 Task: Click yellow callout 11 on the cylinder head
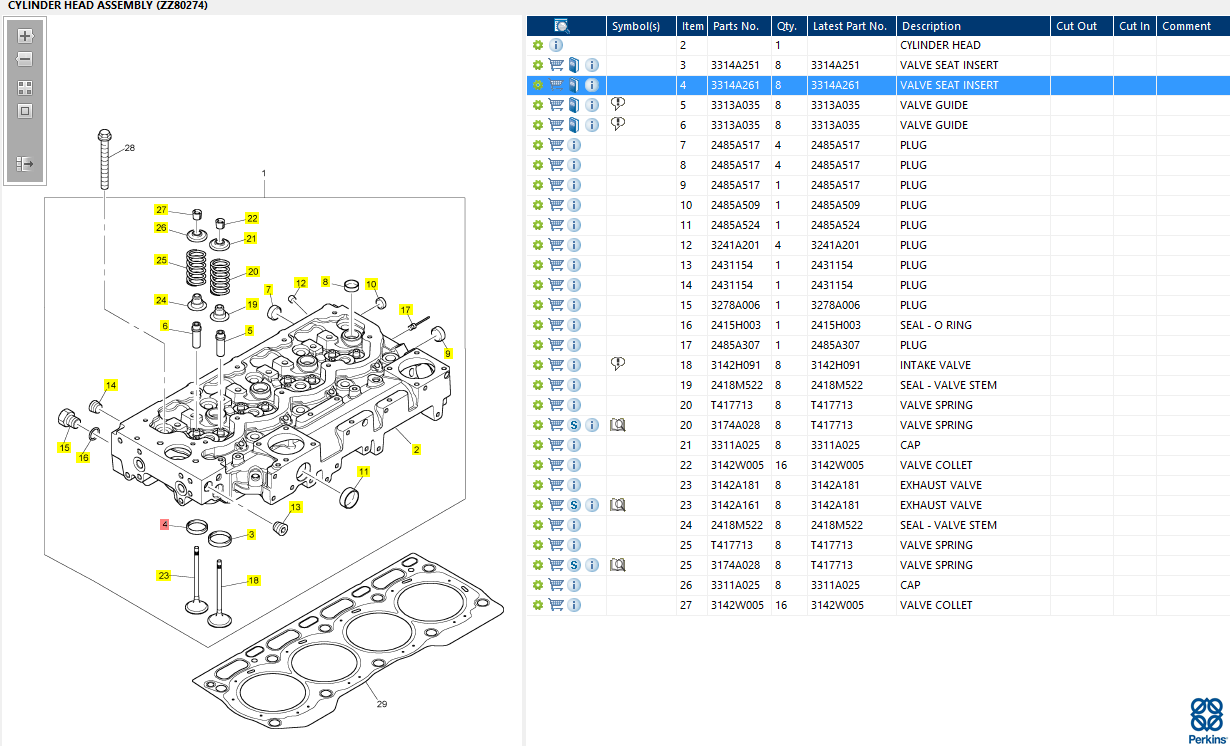[364, 471]
